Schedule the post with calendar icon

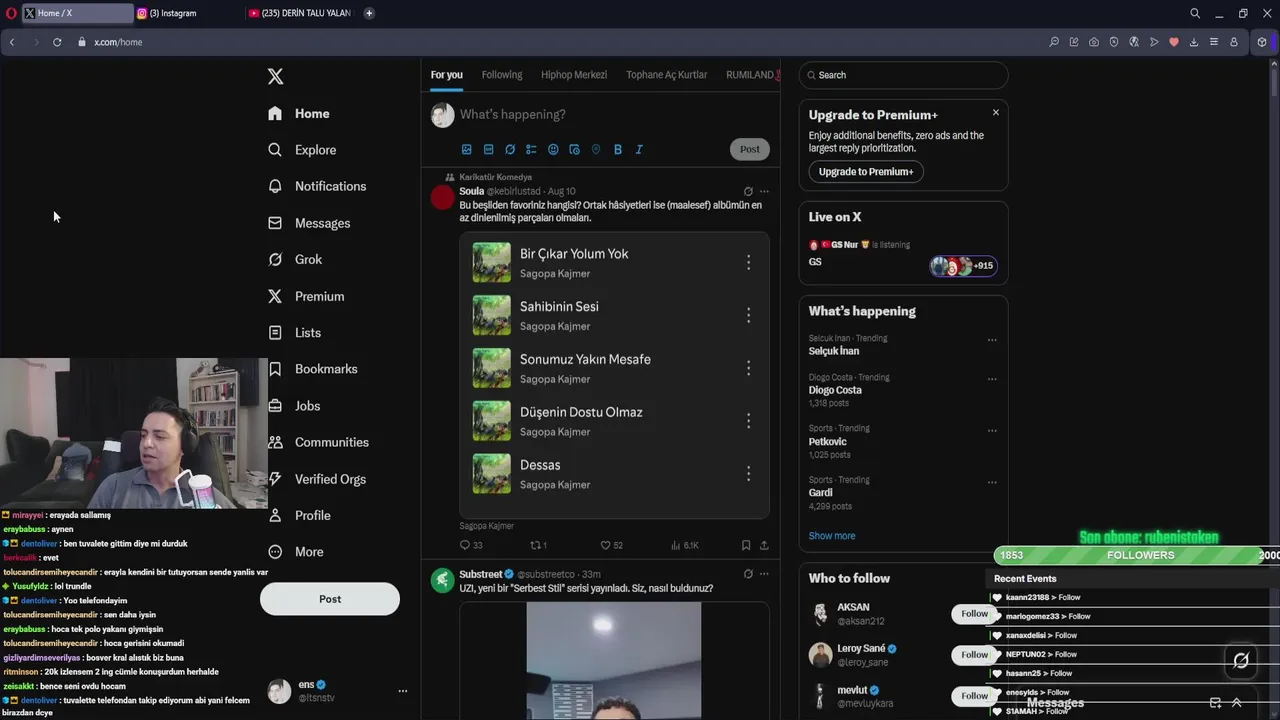pyautogui.click(x=574, y=149)
